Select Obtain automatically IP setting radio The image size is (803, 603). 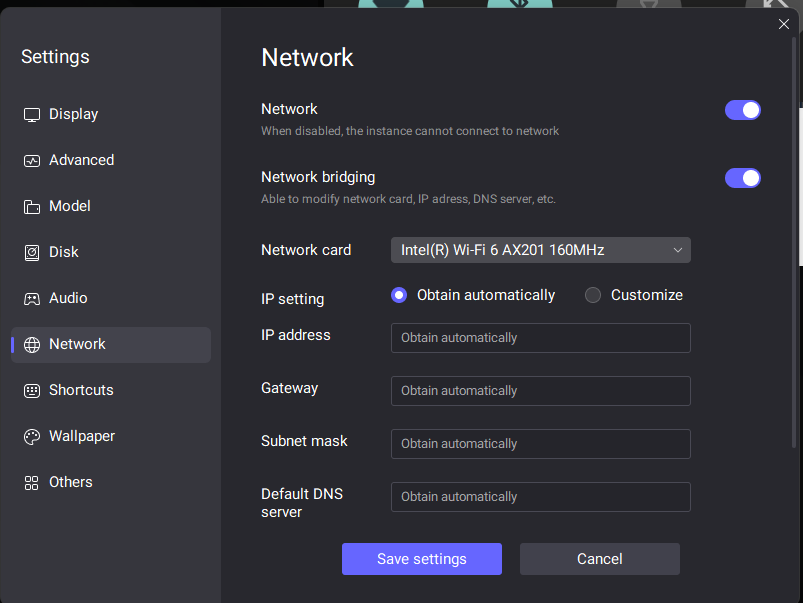[x=399, y=295]
